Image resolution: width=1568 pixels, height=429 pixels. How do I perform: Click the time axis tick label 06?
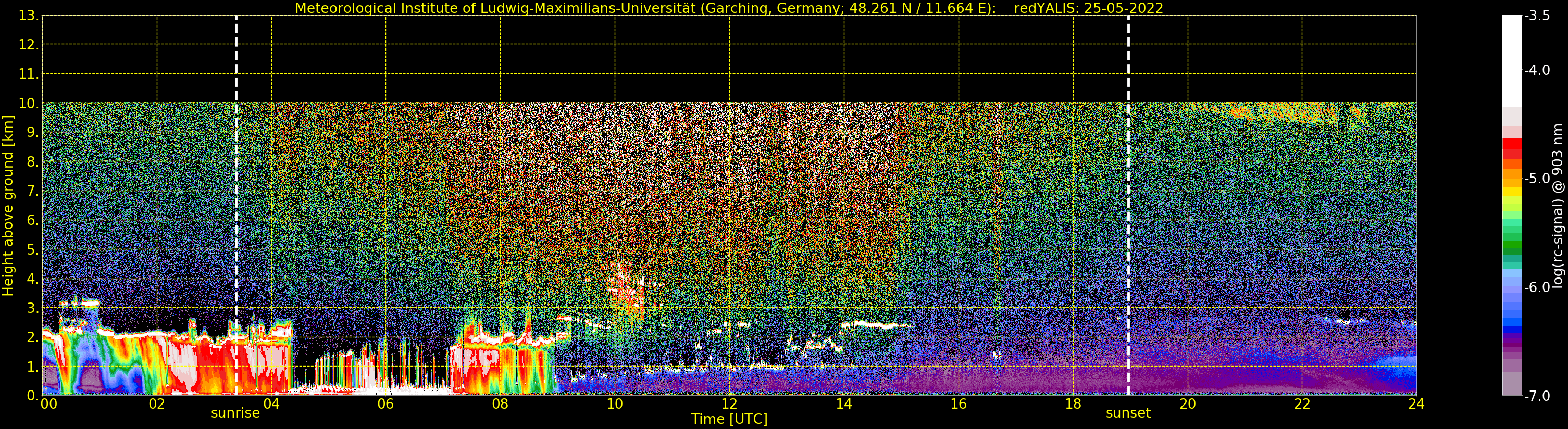click(x=386, y=404)
